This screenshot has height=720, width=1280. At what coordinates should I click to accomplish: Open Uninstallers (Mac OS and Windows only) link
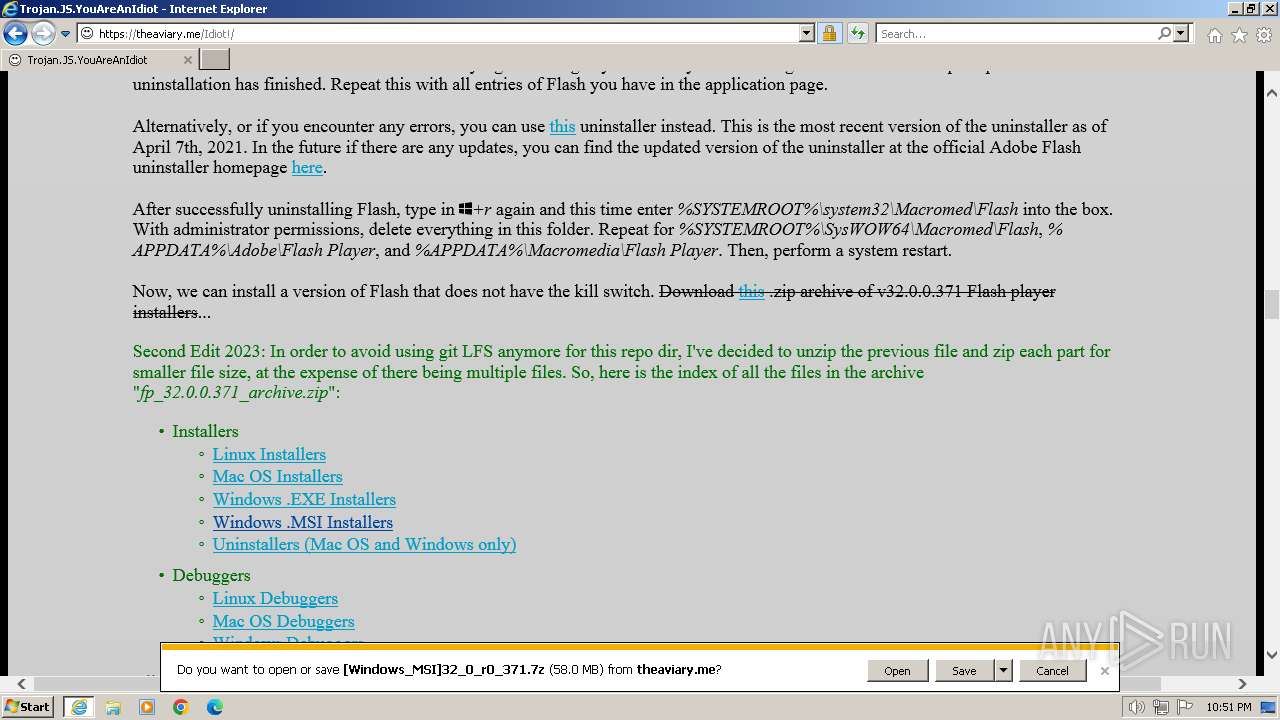click(x=364, y=544)
